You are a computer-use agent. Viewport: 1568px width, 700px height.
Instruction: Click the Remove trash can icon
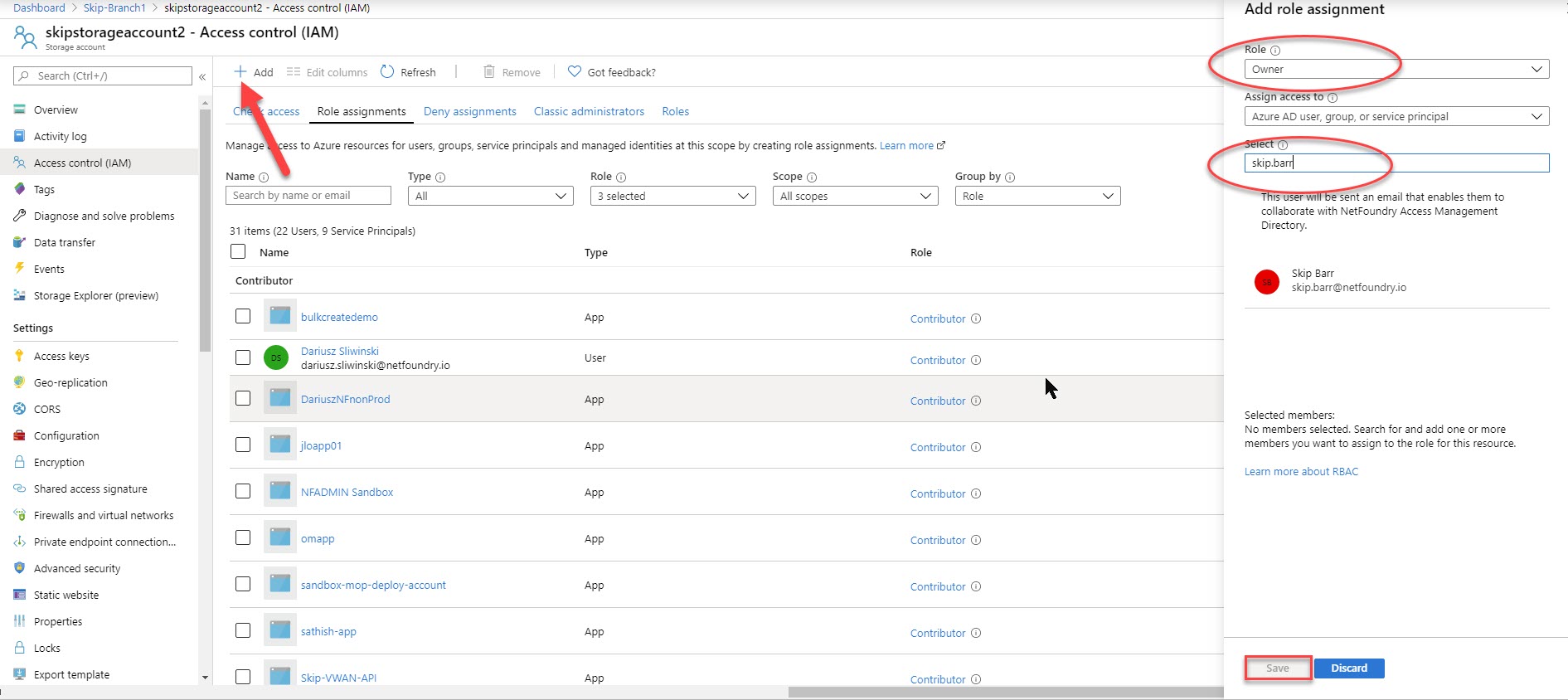(489, 71)
